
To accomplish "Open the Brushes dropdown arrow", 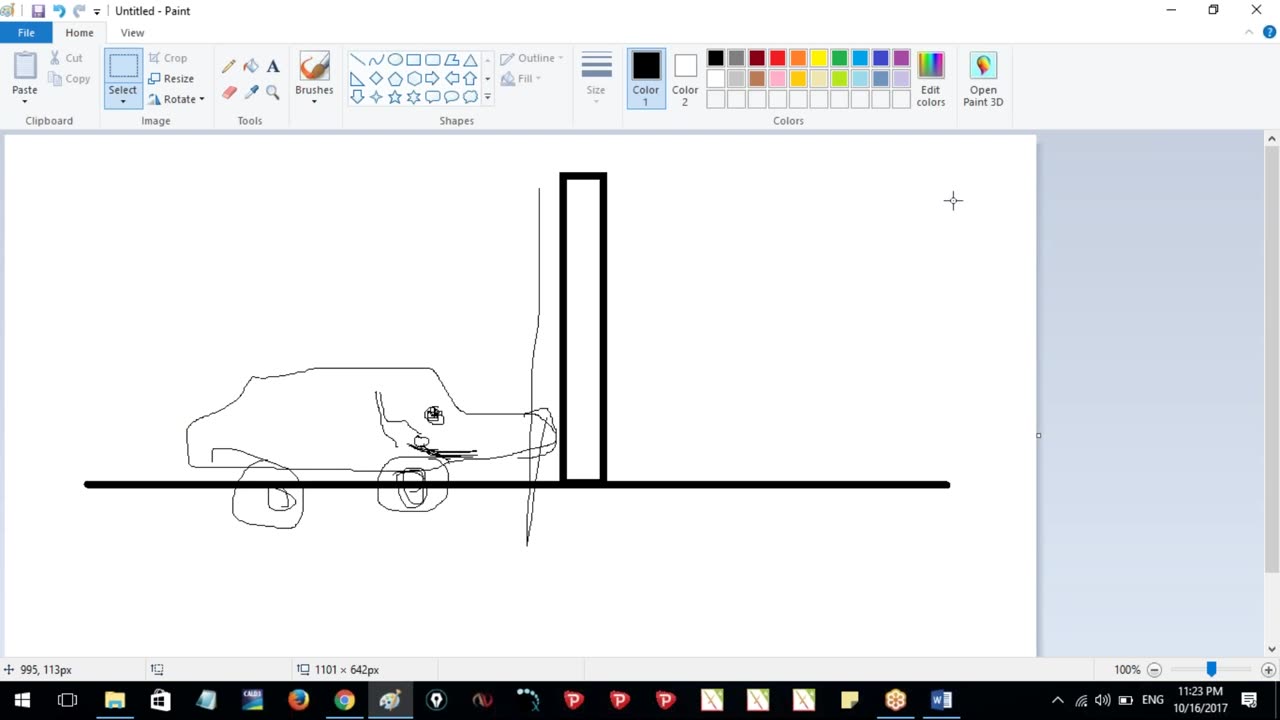I will [x=314, y=102].
